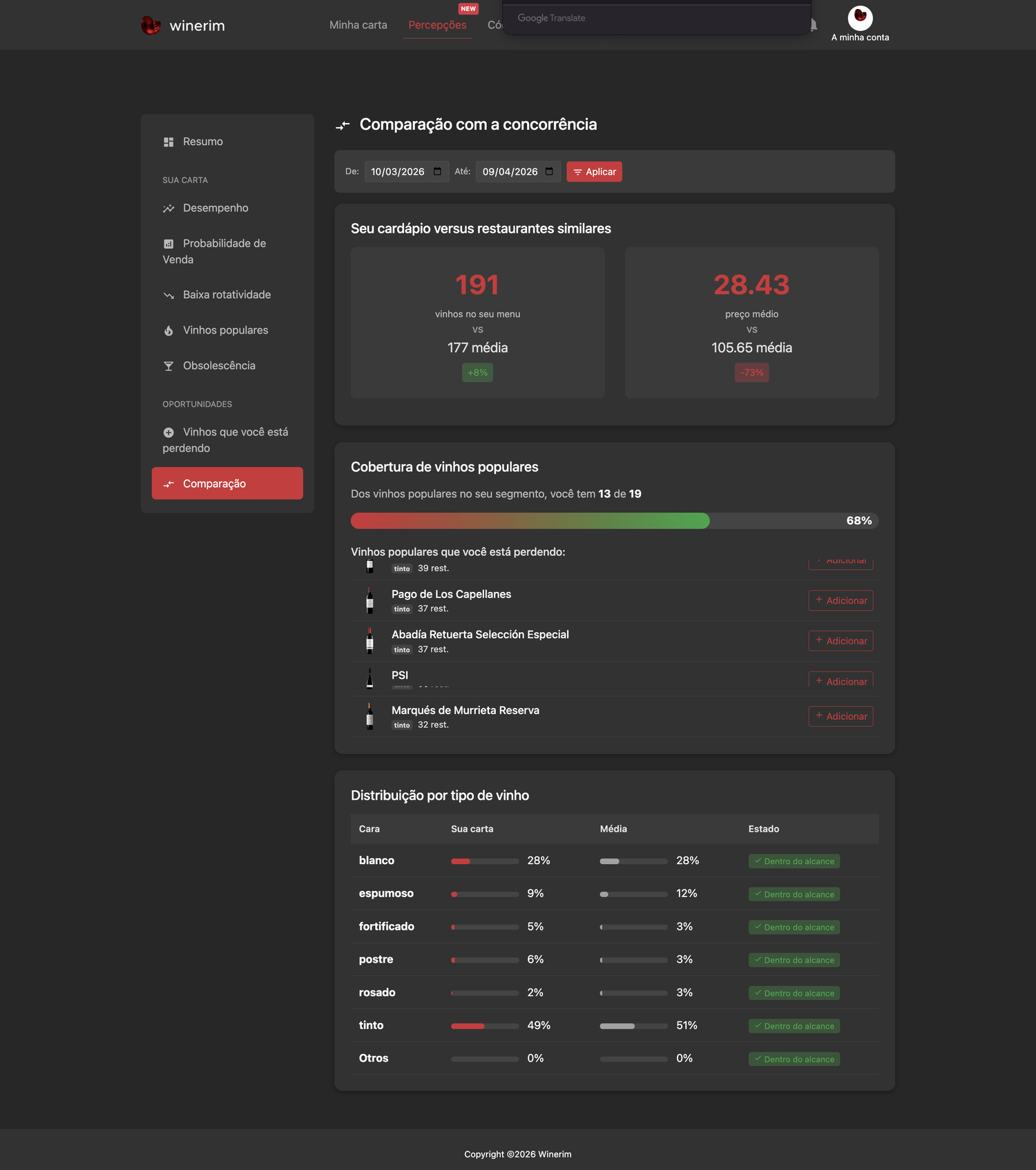Click the 68% coverage label
Image resolution: width=1036 pixels, height=1170 pixels.
(858, 521)
